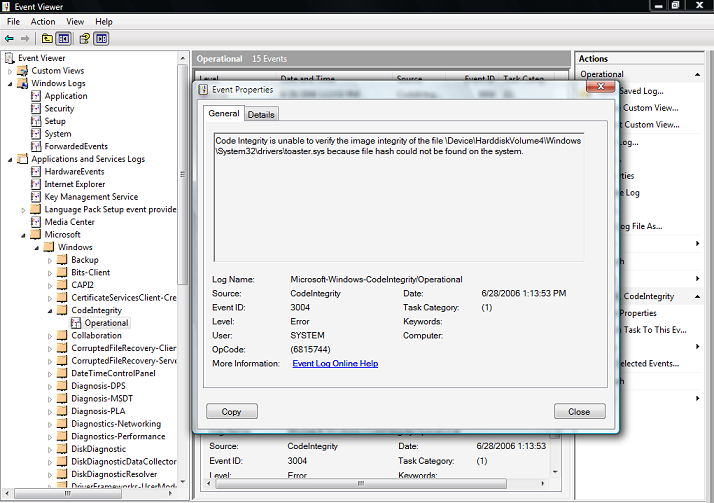The image size is (714, 503).
Task: Open the Event Log Online Help link
Action: click(335, 364)
